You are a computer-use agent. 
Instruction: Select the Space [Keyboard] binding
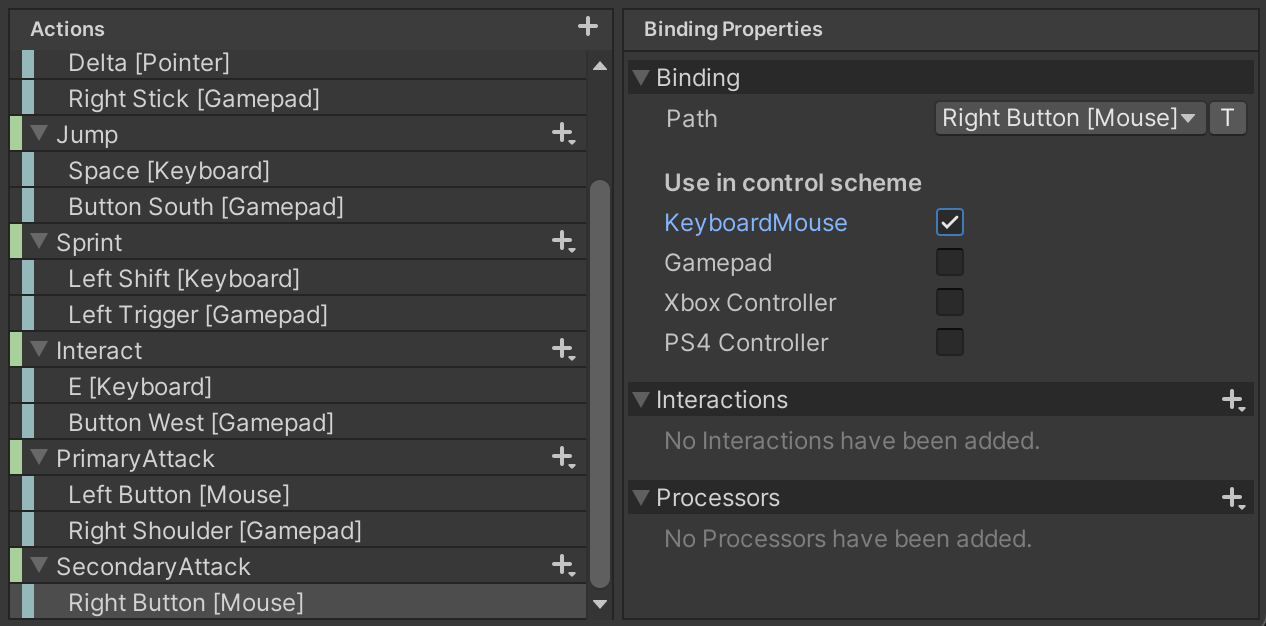point(169,171)
